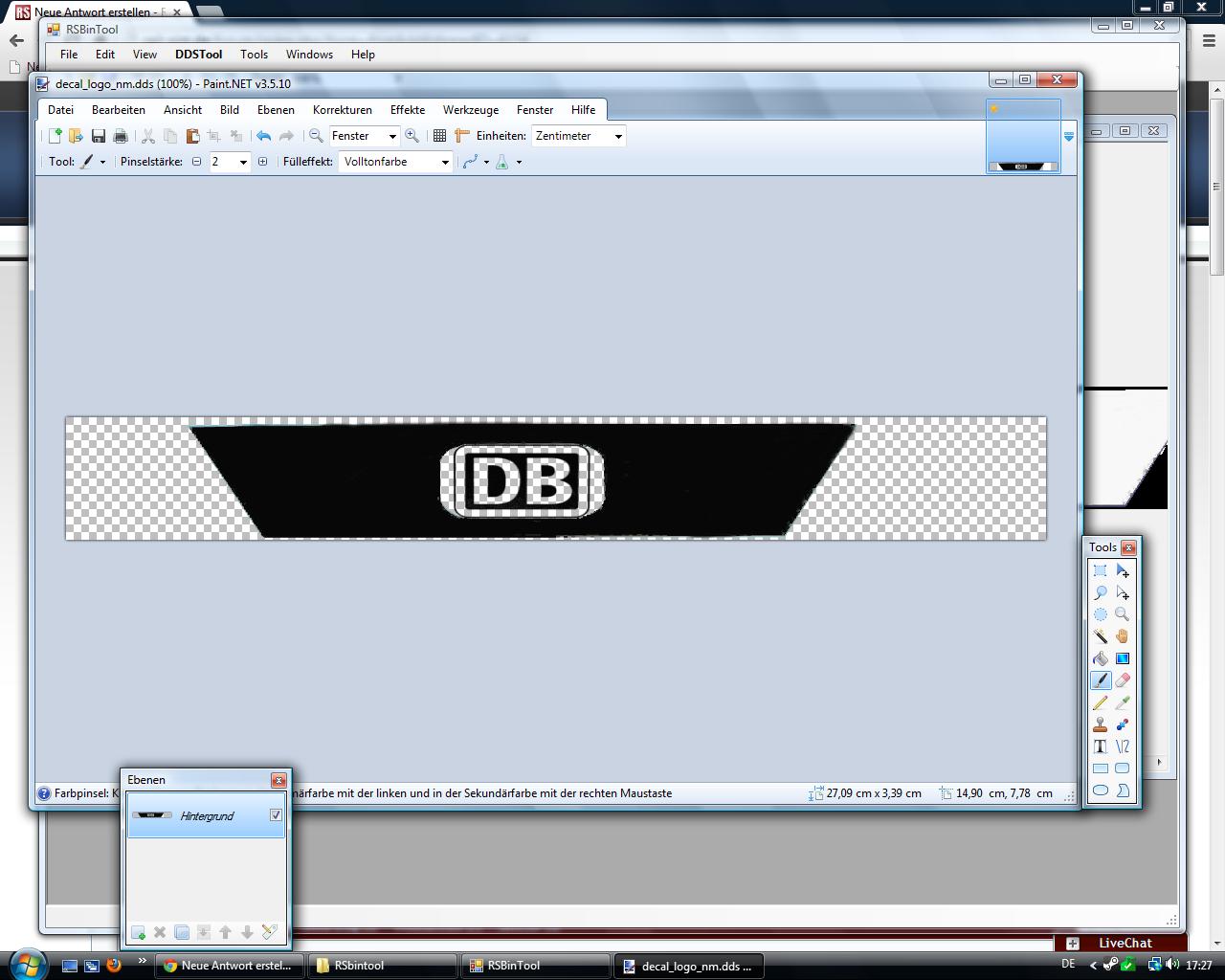This screenshot has height=980, width=1225.
Task: Select the Lasso Select tool
Action: coord(1101,593)
